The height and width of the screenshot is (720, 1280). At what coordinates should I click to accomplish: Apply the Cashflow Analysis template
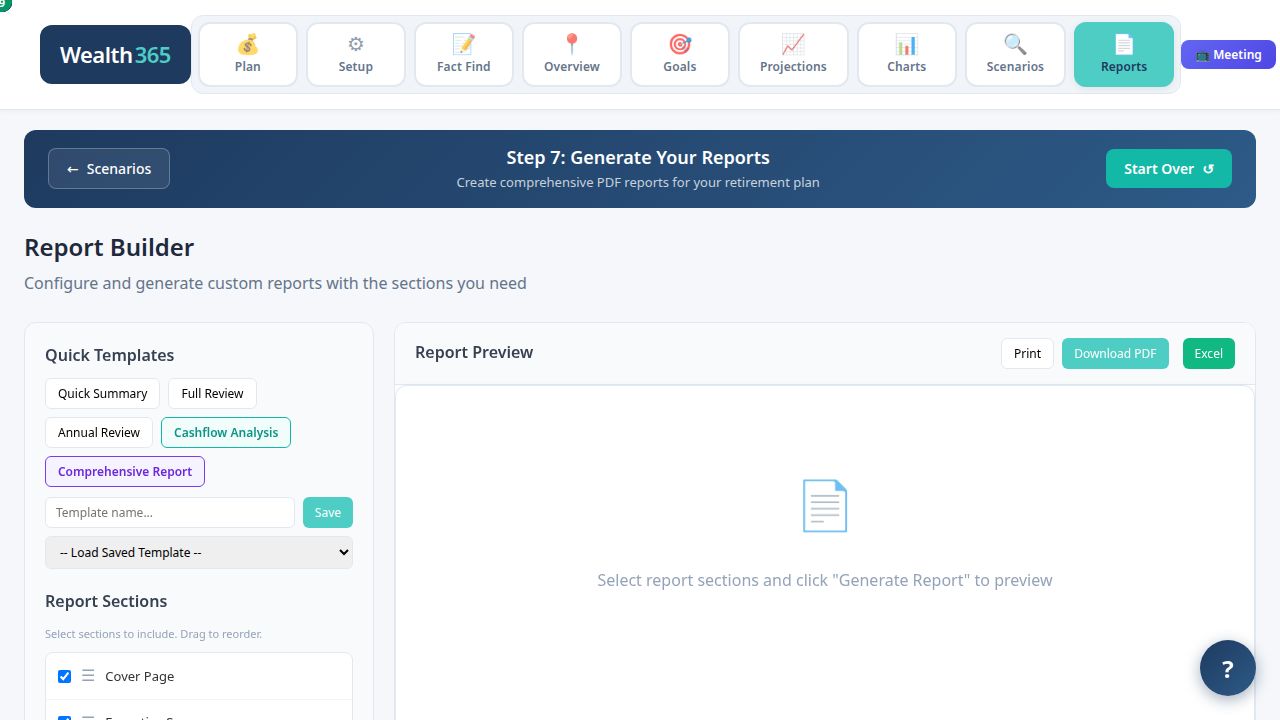tap(226, 432)
